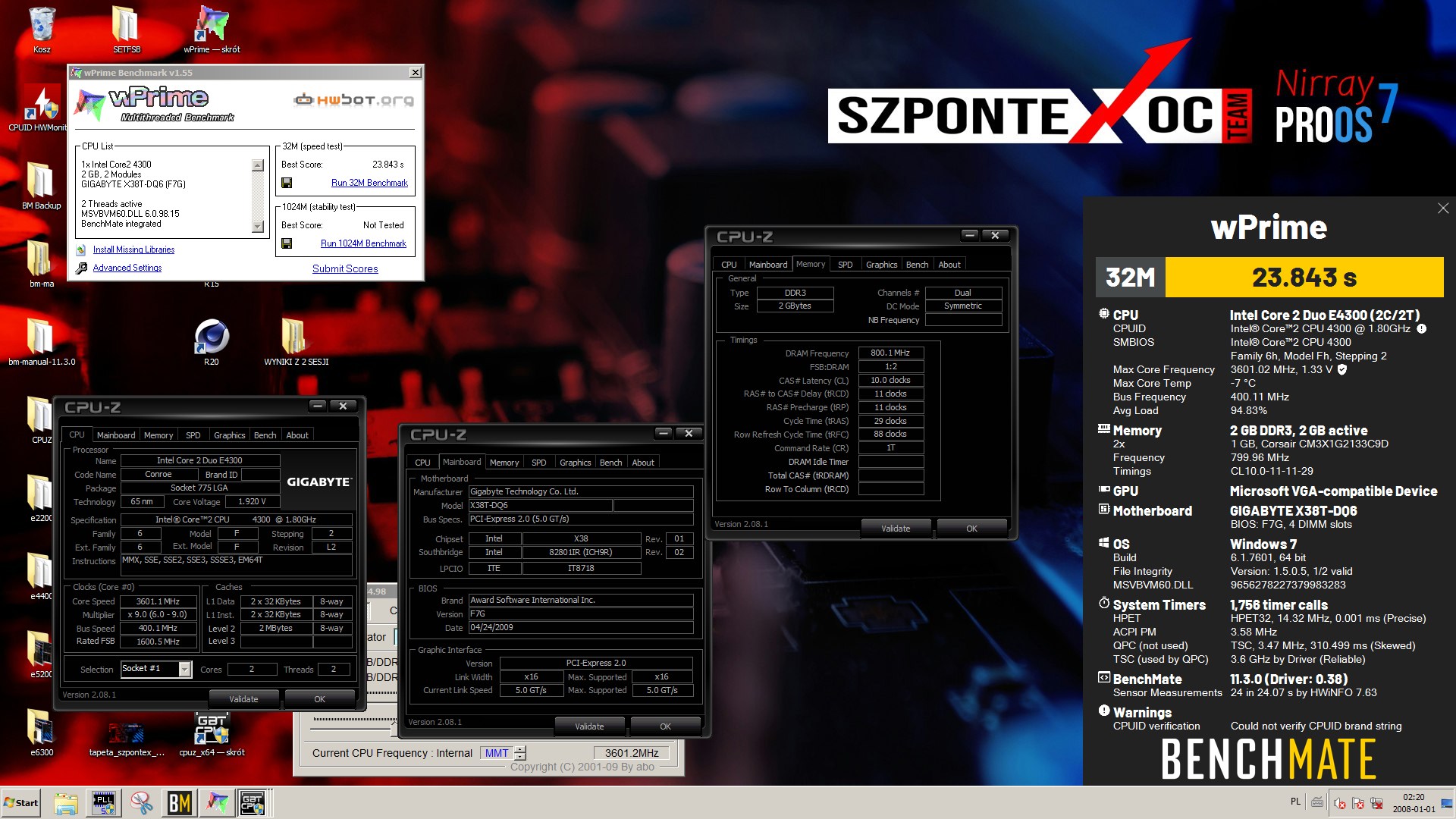Click the save icon next to Run 1024M Benchmark
This screenshot has width=1456, height=819.
point(287,243)
